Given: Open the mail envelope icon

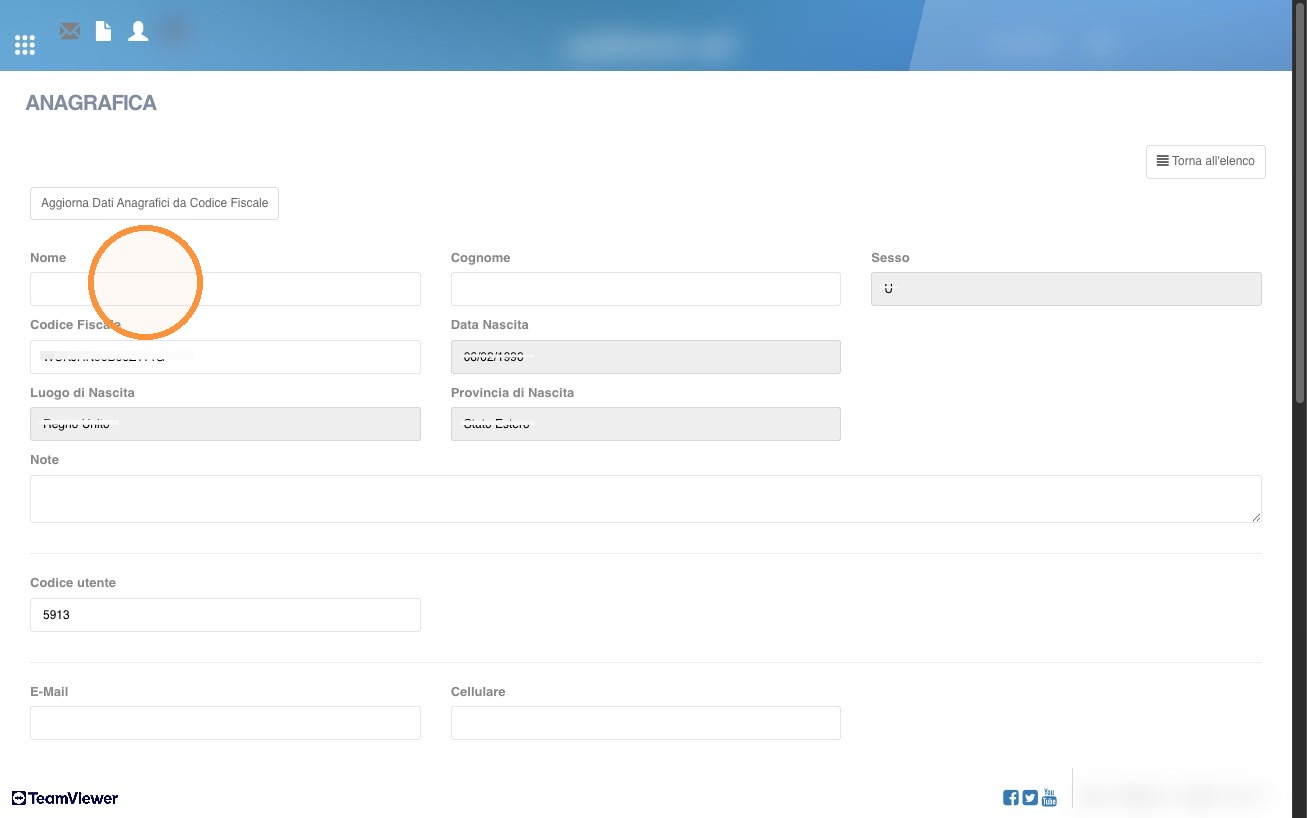Looking at the screenshot, I should point(70,31).
